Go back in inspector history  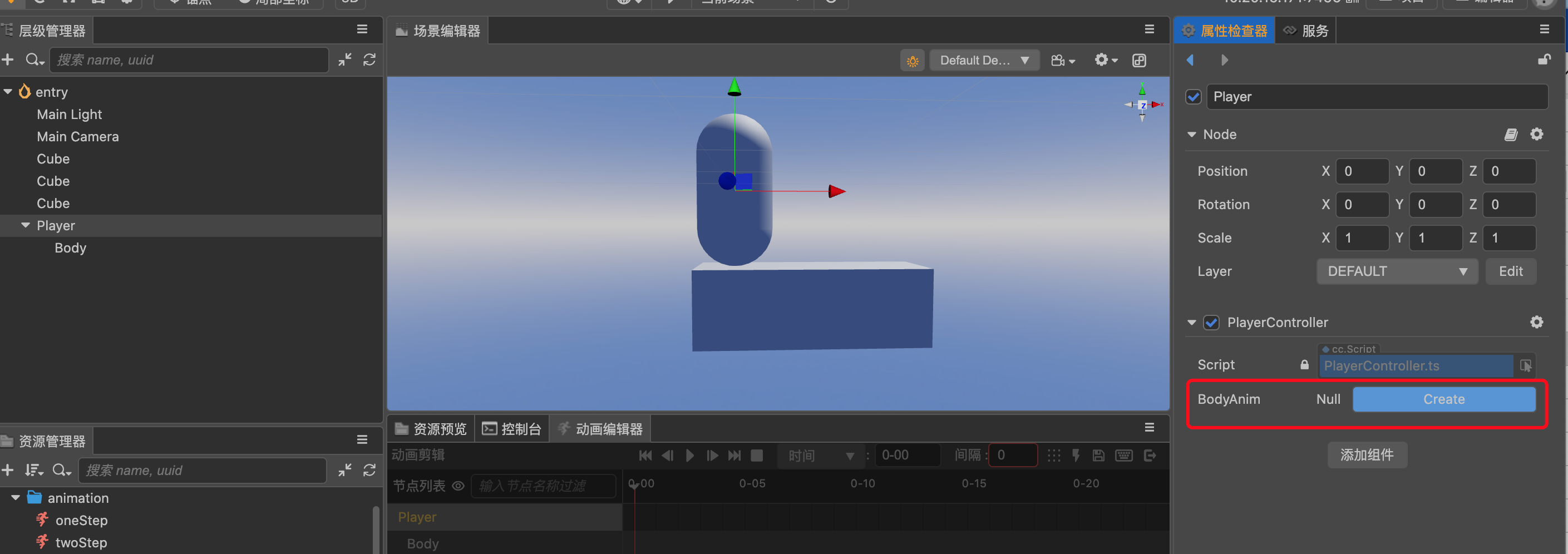[1190, 60]
